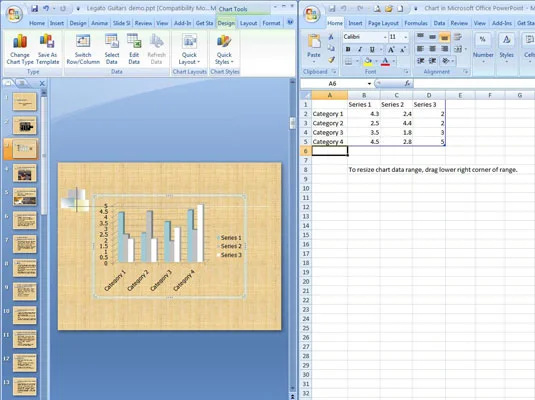The image size is (535, 400).
Task: Click Insert Function fx button
Action: 407,83
